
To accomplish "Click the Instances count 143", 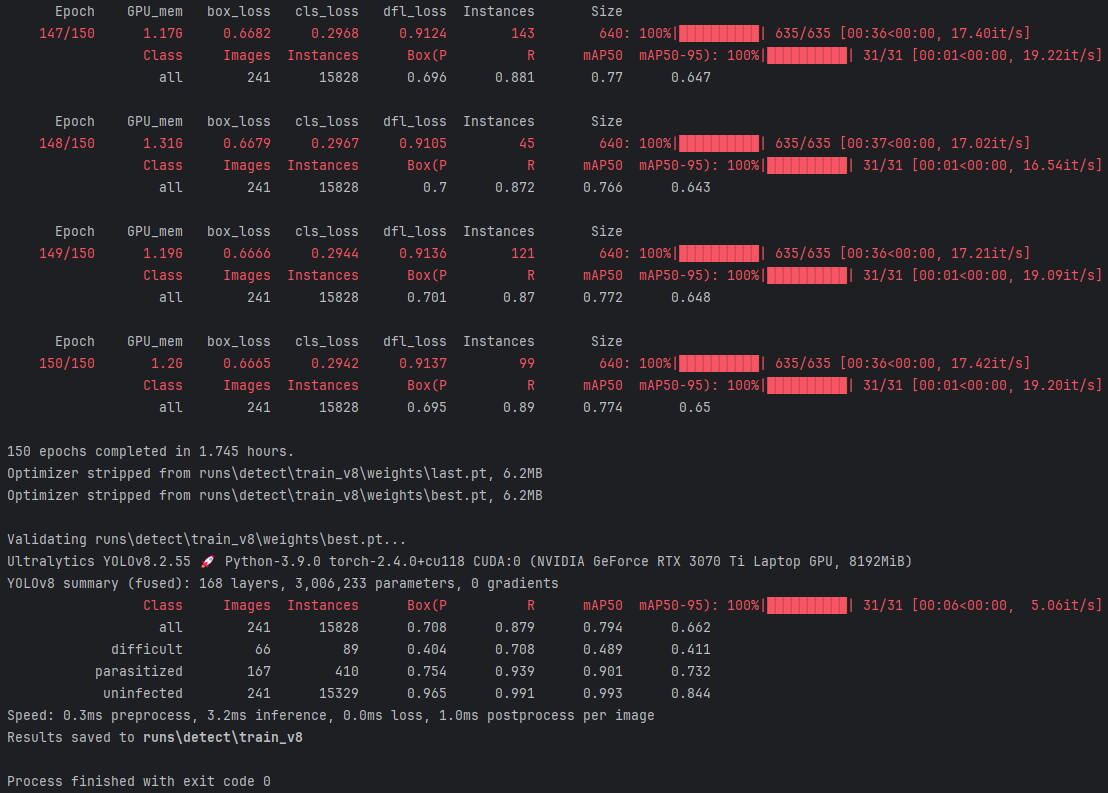I will (523, 33).
